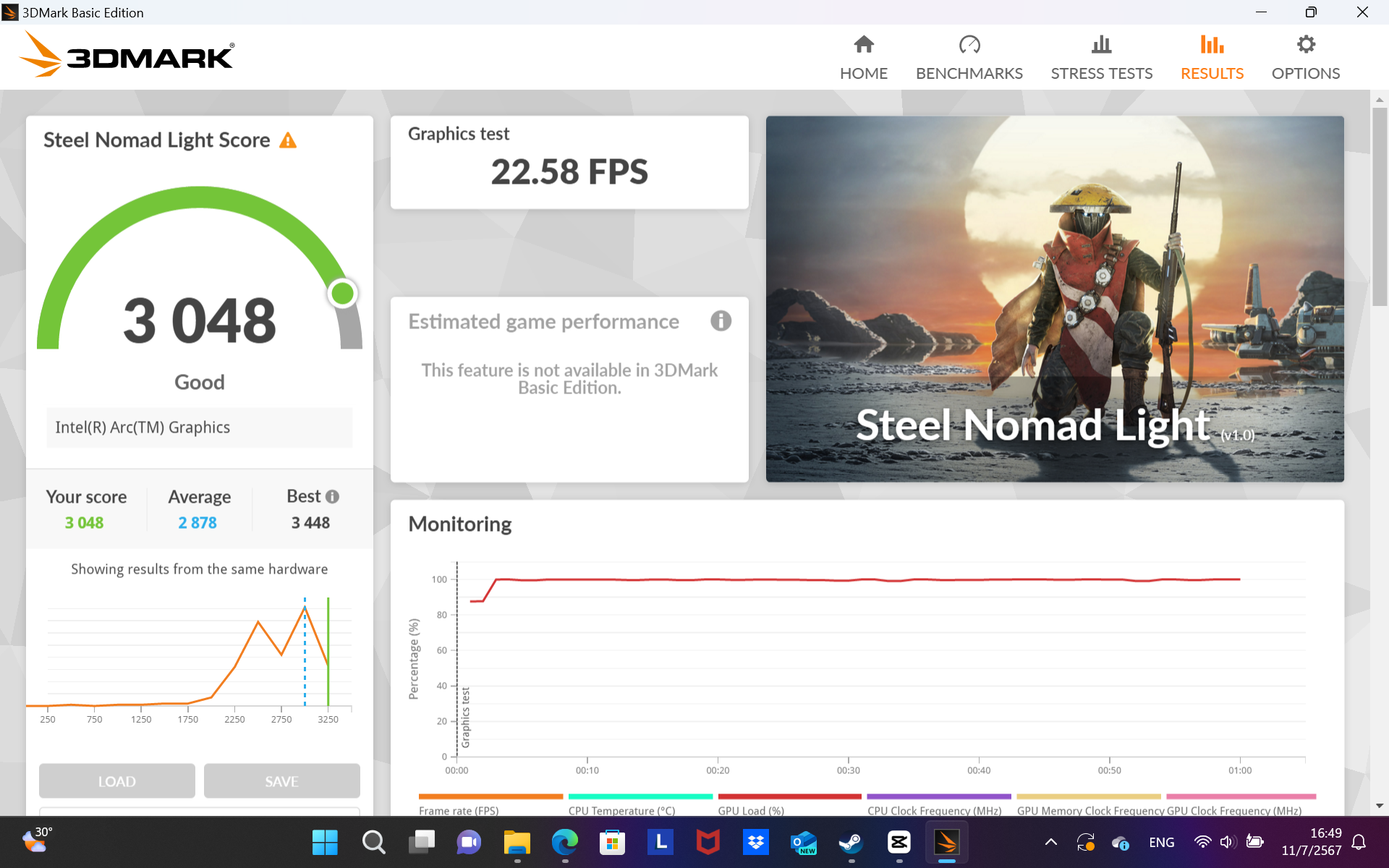Open the Home page via house icon
This screenshot has height=868, width=1389.
point(863,45)
